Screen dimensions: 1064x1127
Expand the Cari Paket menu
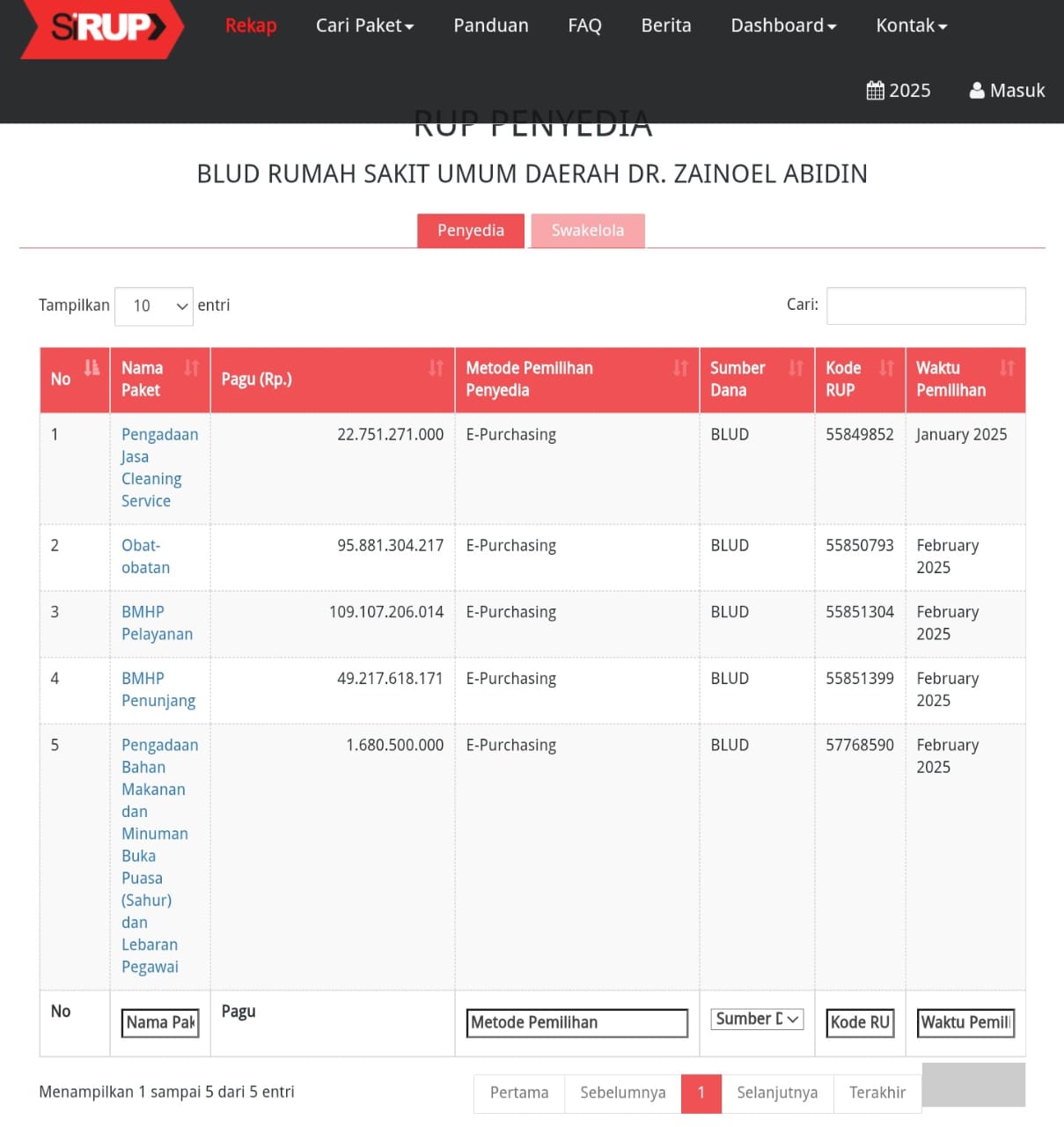click(x=364, y=26)
